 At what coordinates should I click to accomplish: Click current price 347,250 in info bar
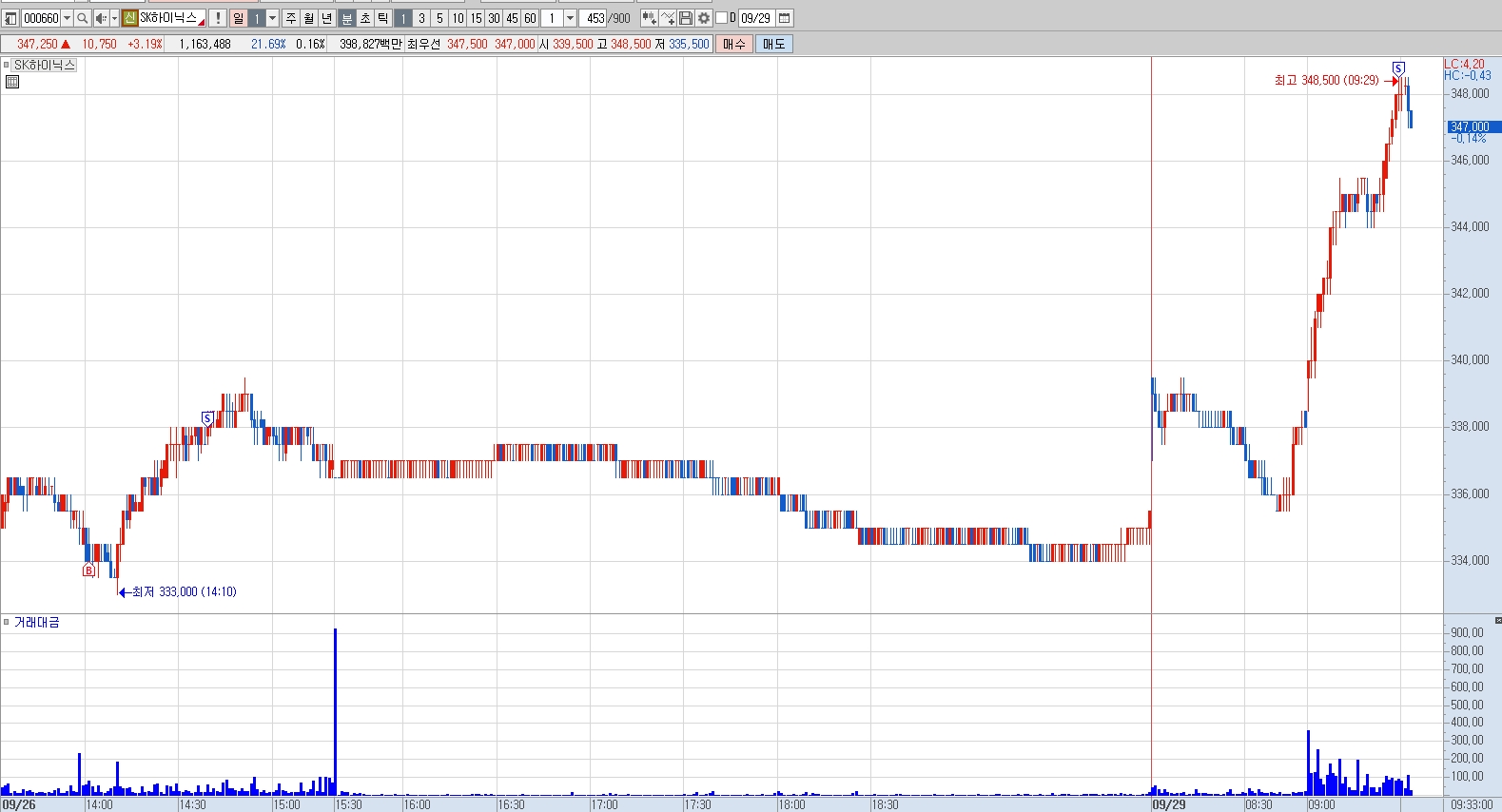37,44
